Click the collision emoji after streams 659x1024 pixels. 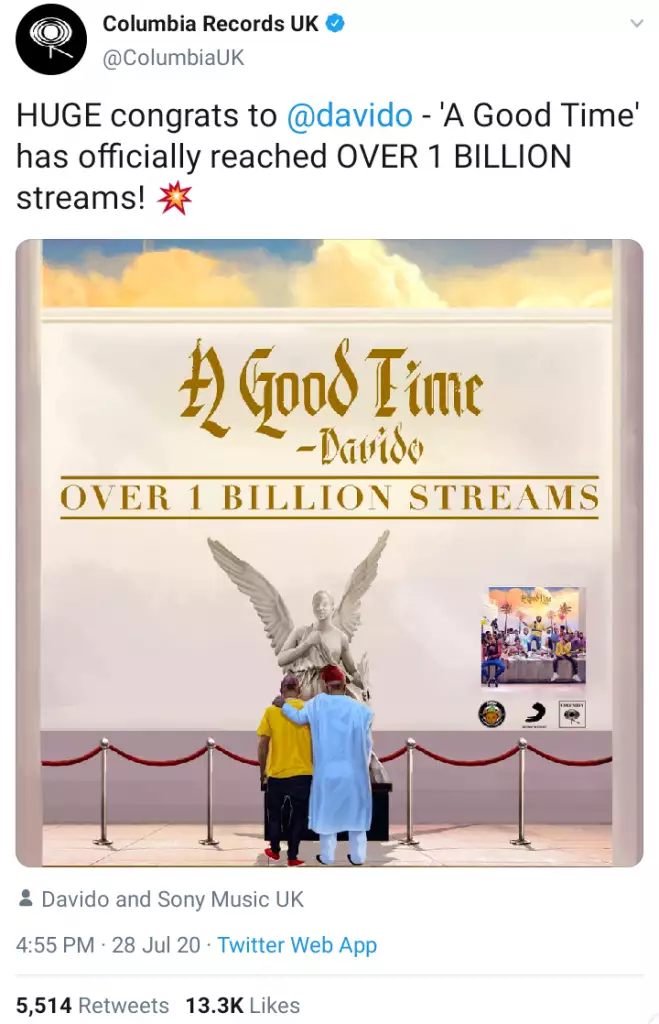coord(175,199)
